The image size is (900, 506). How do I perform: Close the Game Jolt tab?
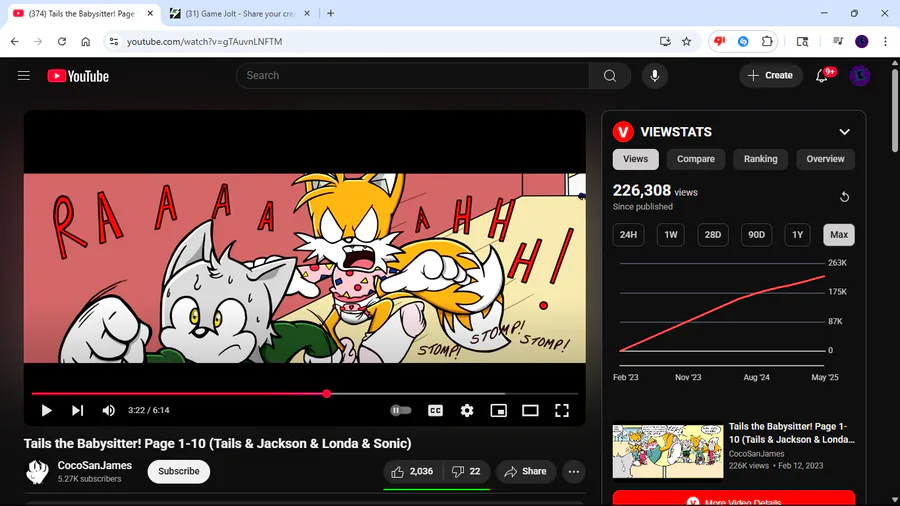[307, 13]
